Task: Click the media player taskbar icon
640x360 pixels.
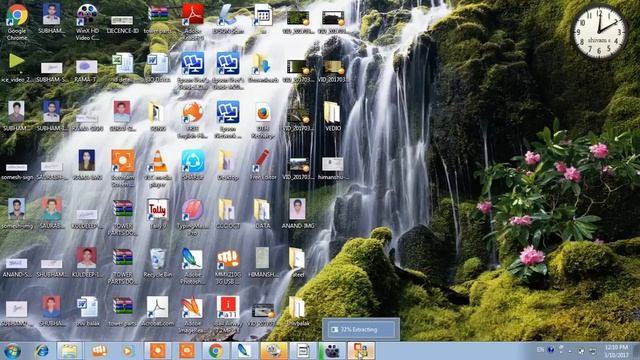Action: pos(127,351)
